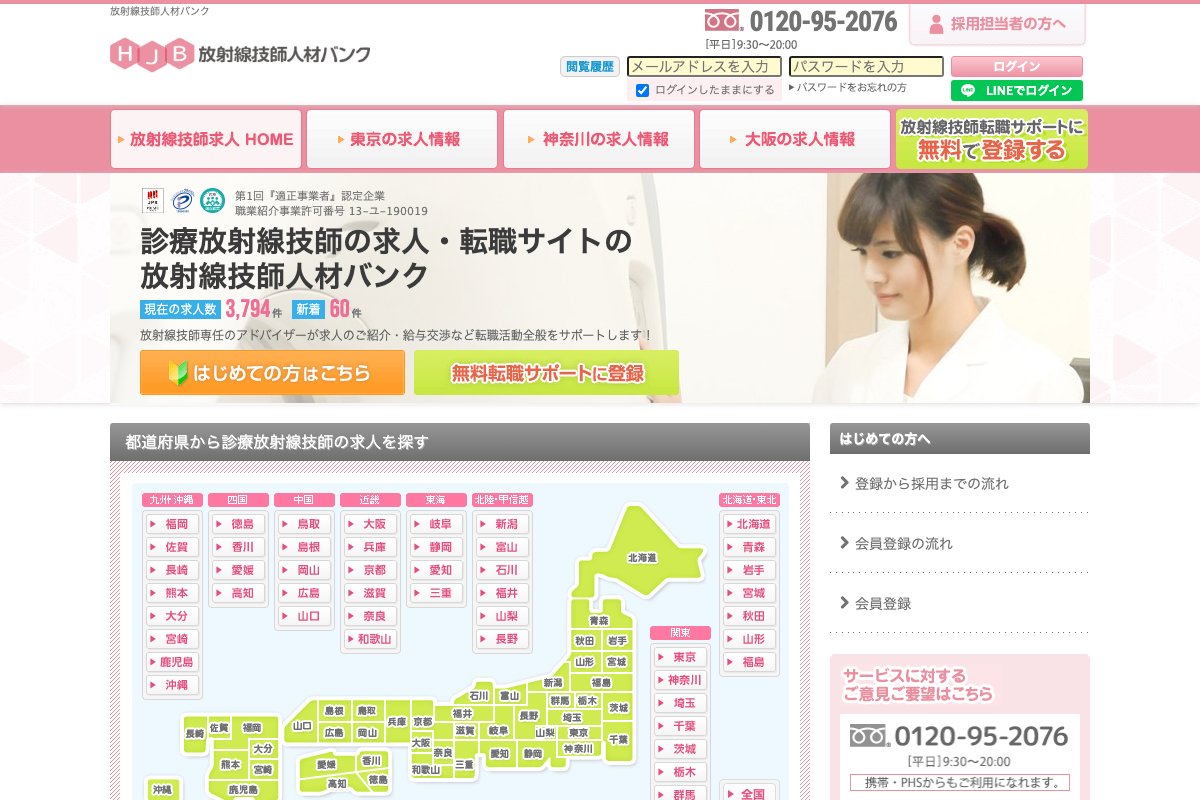The image size is (1200, 800).
Task: Click the 全国 nationwide link
Action: click(x=750, y=795)
